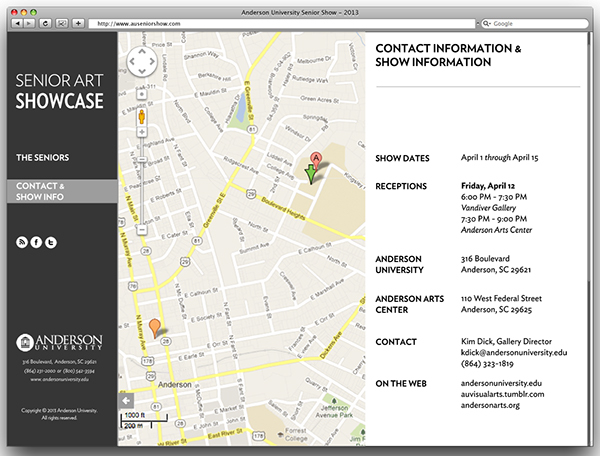Collapse the map with the left arrow button
600x456 pixels.
[x=126, y=401]
